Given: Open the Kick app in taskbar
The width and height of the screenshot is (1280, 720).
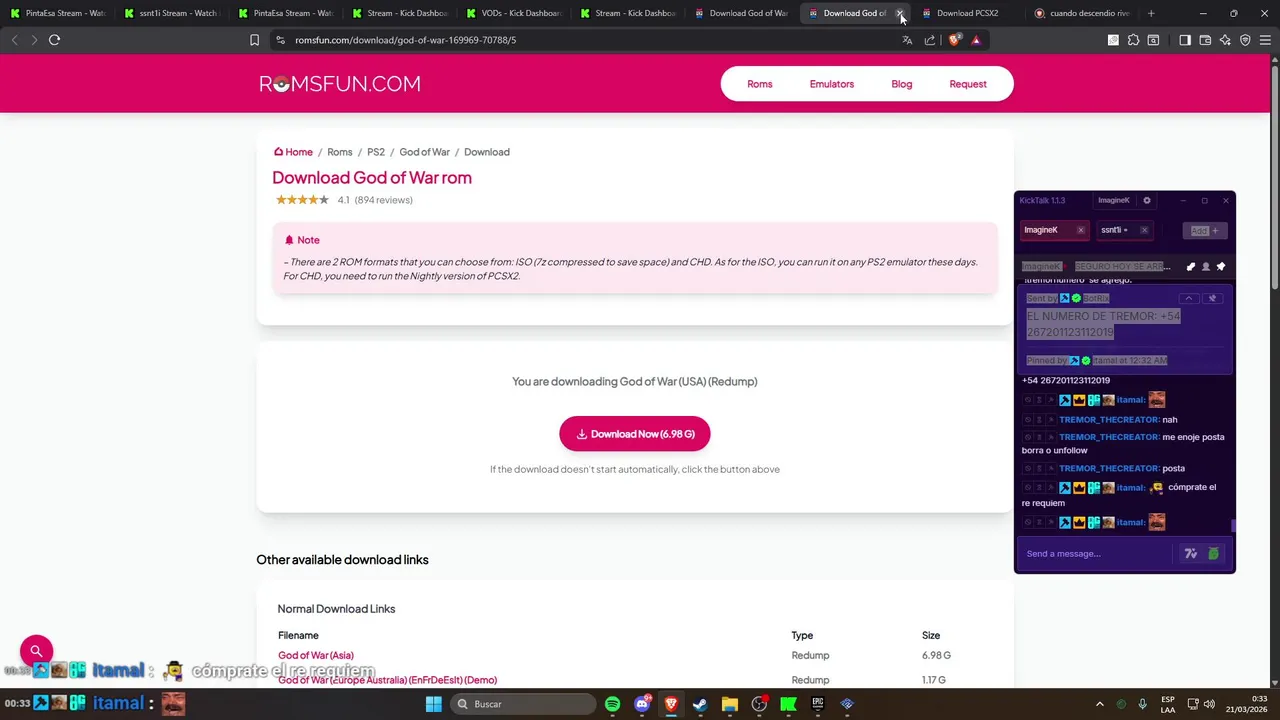Looking at the screenshot, I should (x=788, y=704).
